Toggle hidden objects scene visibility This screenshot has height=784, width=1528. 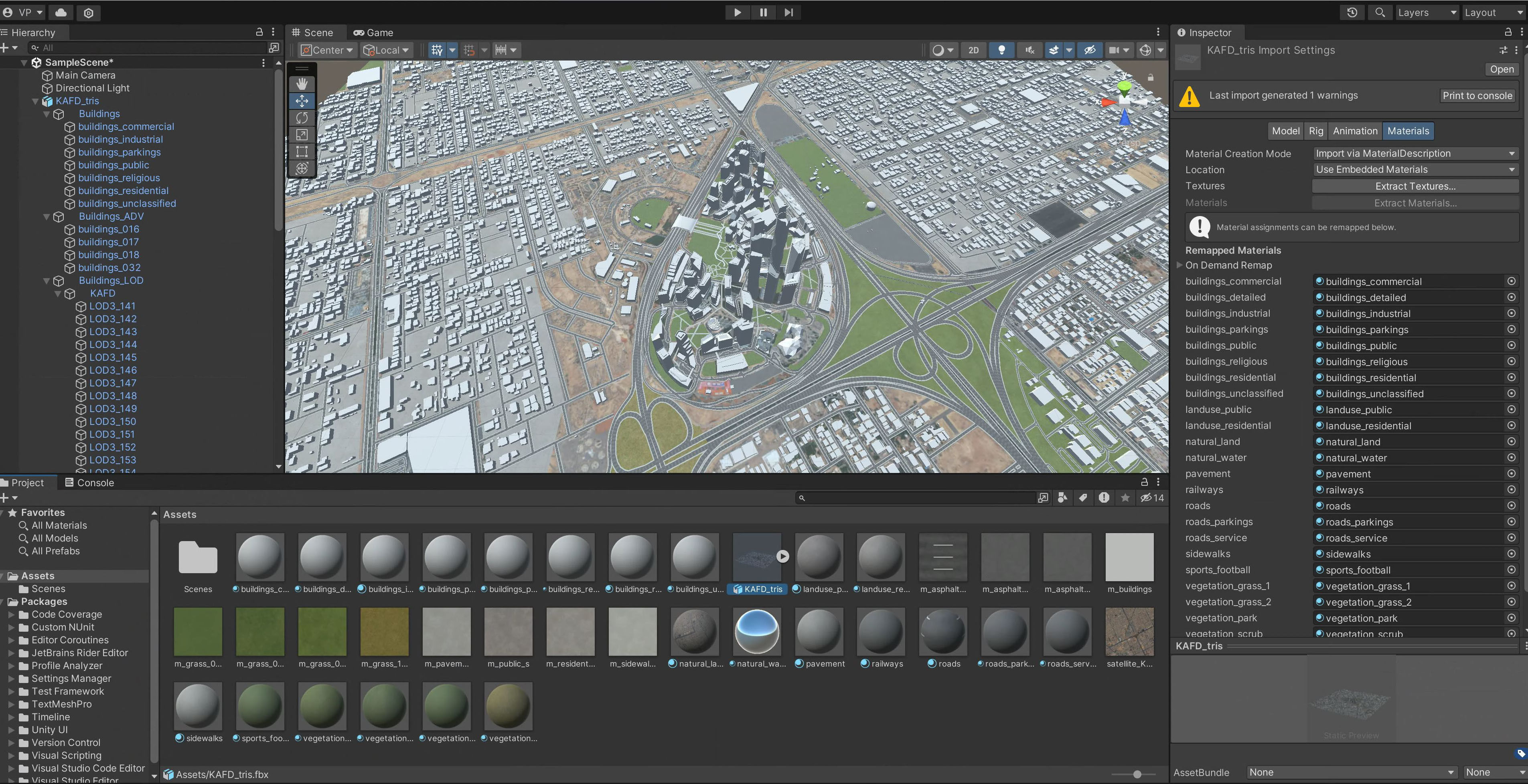(x=1090, y=51)
